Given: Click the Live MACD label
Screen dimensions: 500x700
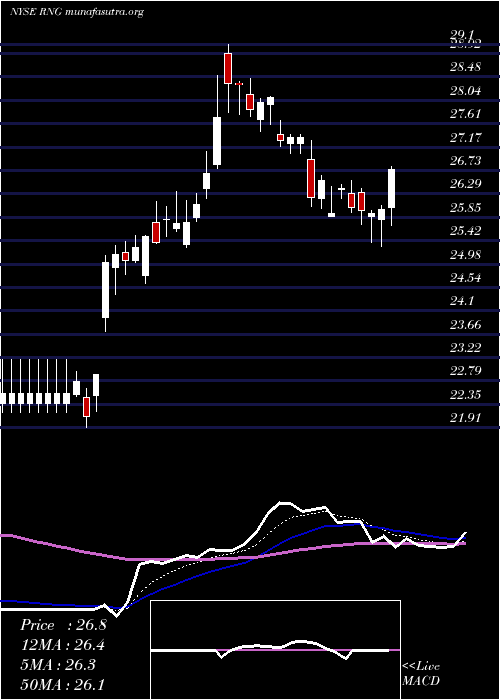Looking at the screenshot, I should tap(421, 673).
